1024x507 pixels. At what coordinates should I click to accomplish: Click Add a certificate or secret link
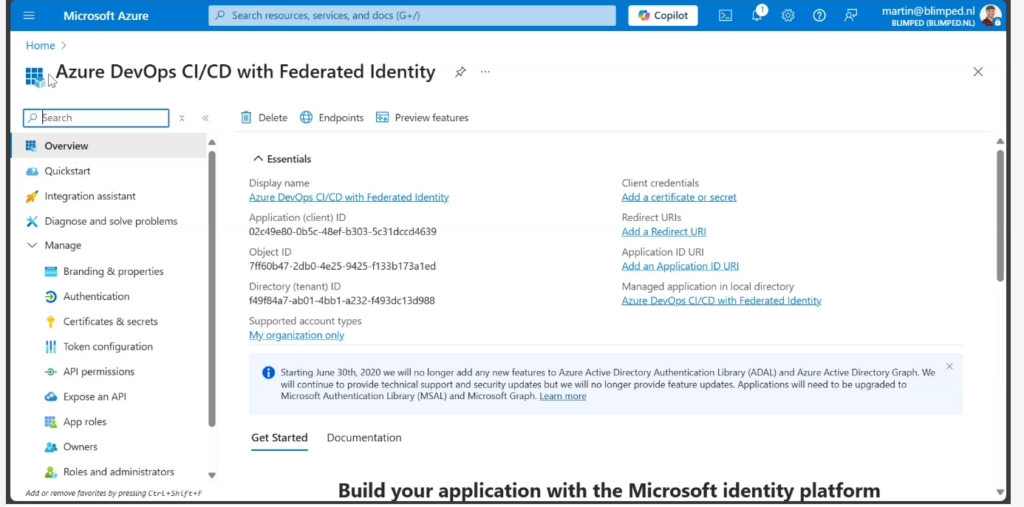pos(679,197)
